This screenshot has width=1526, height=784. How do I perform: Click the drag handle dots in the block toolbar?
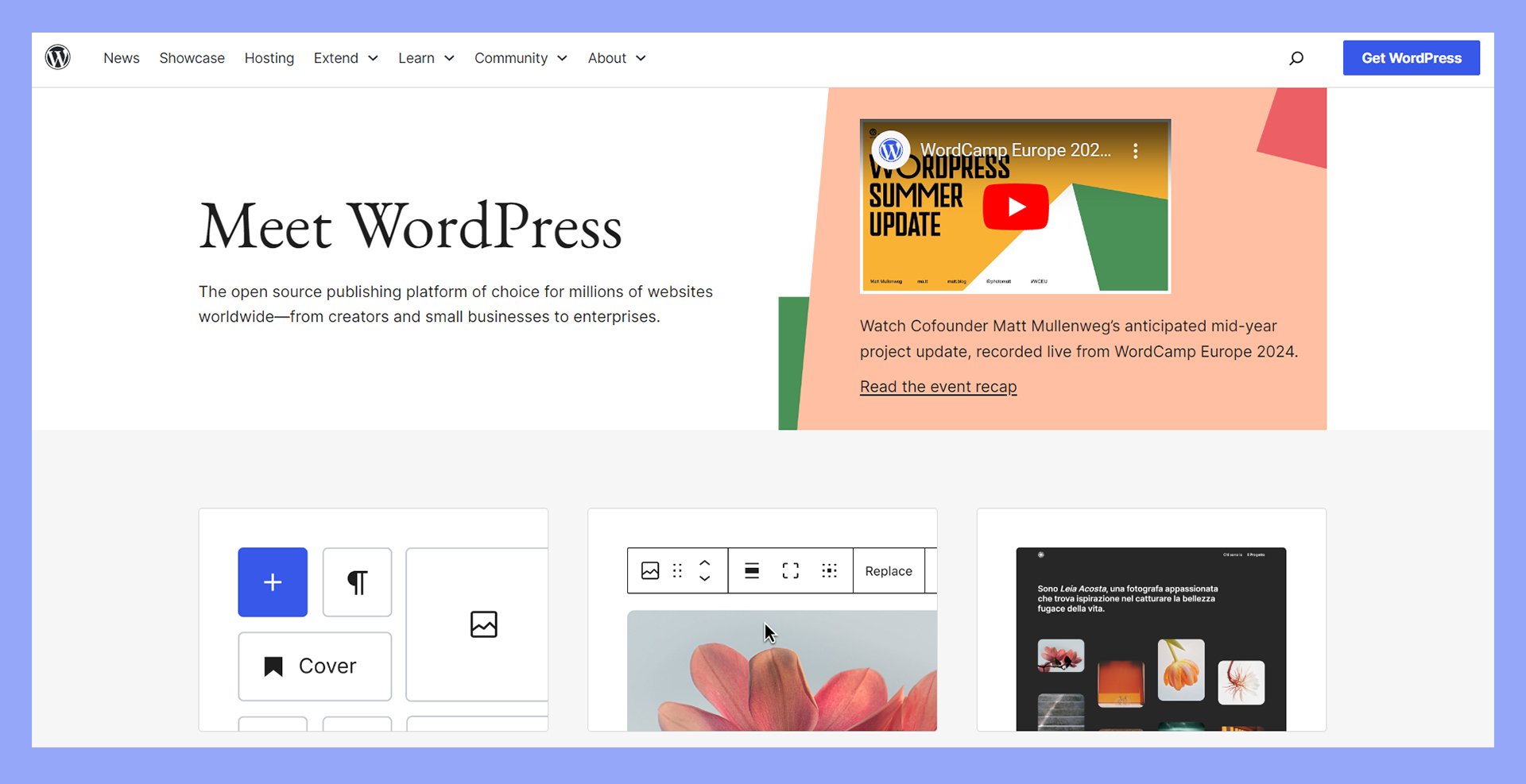tap(676, 570)
